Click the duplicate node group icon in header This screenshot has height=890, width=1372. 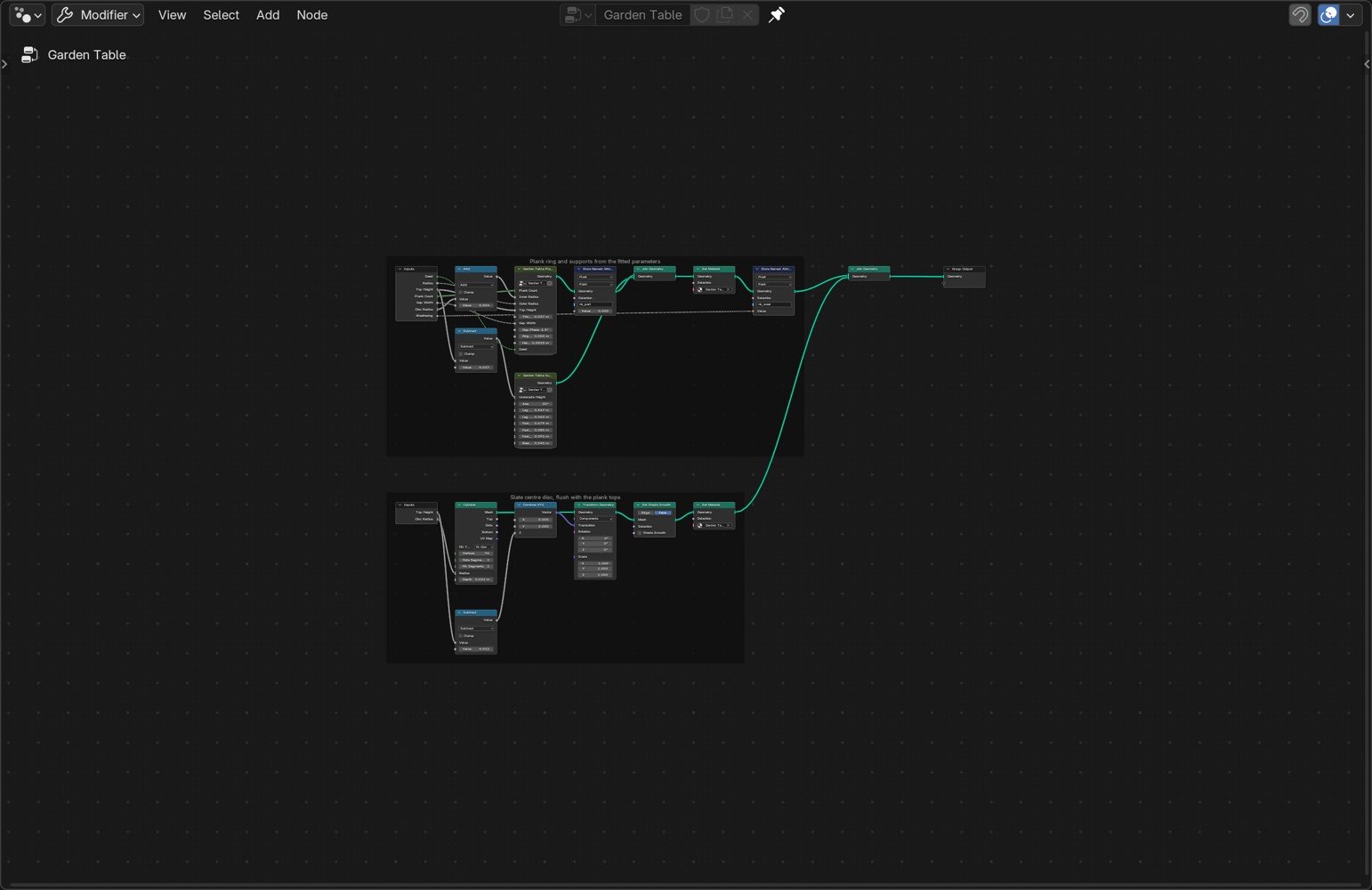click(x=725, y=15)
